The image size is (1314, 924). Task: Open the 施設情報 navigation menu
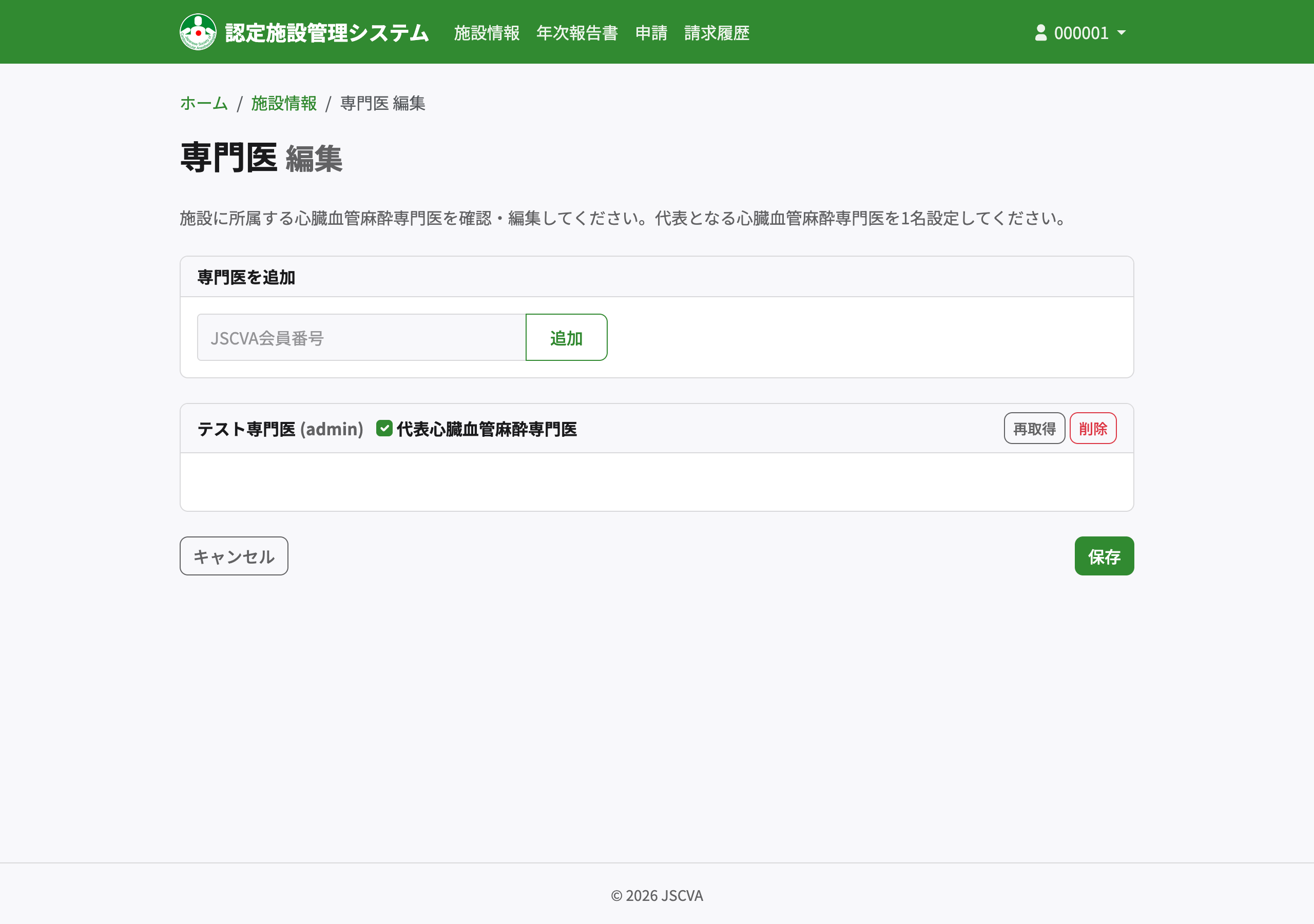pos(486,33)
